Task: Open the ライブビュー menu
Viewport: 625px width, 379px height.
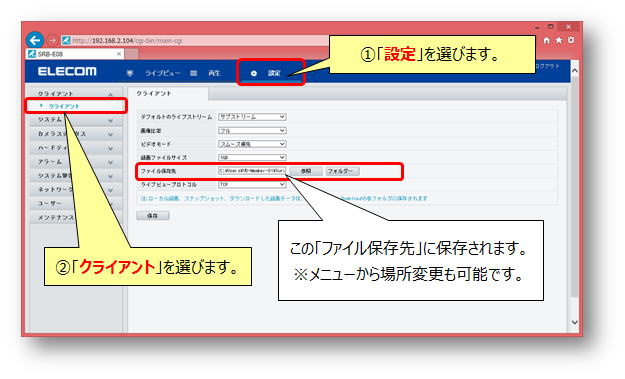Action: point(162,73)
